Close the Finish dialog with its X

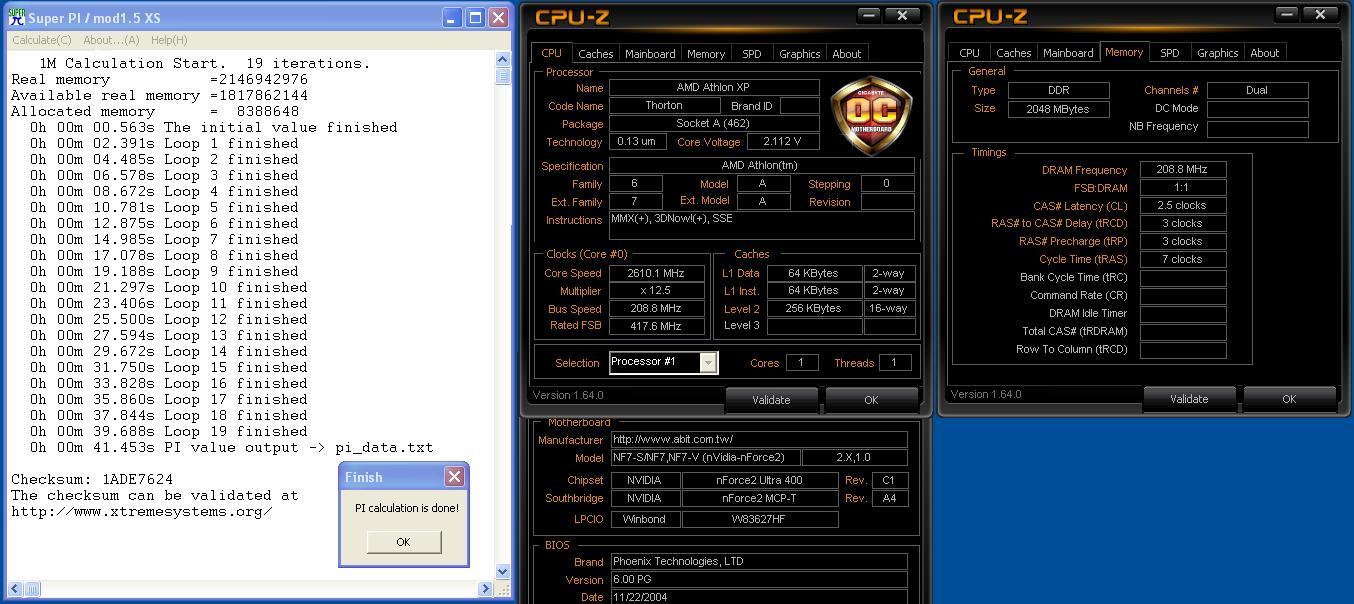(x=454, y=476)
